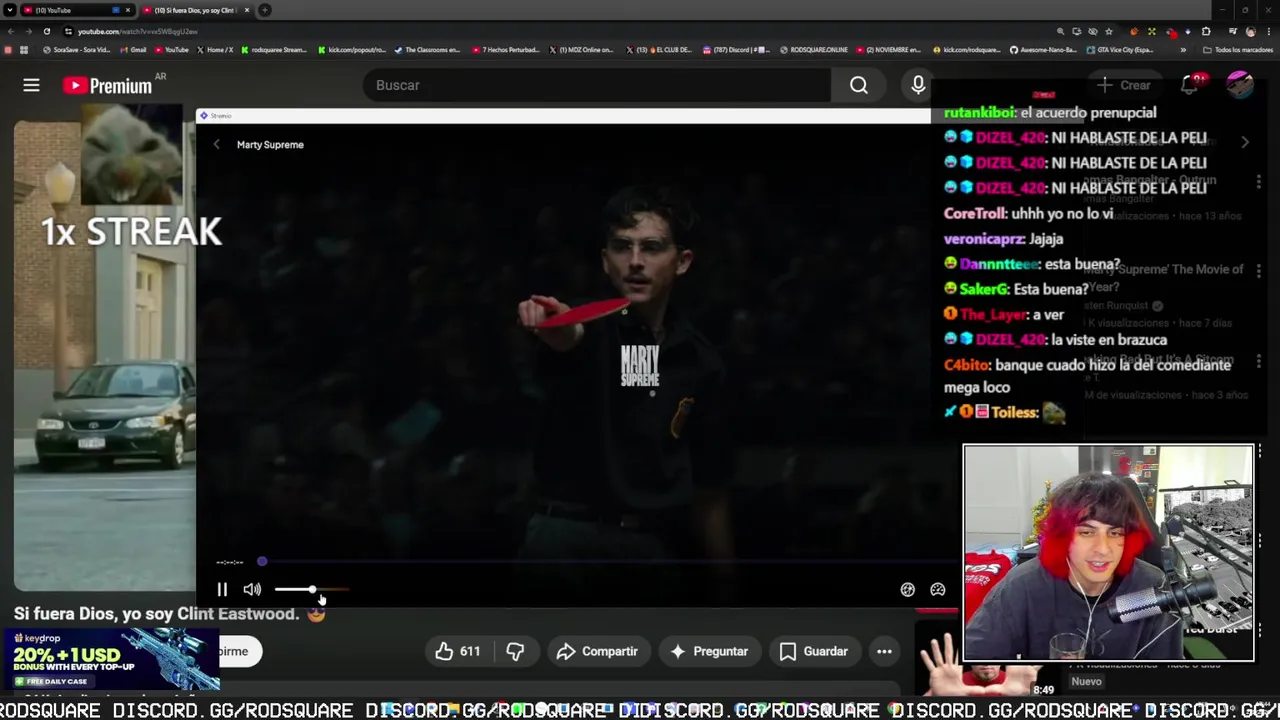Open the YouTube account avatar menu
Viewport: 1280px width, 720px height.
click(1239, 85)
